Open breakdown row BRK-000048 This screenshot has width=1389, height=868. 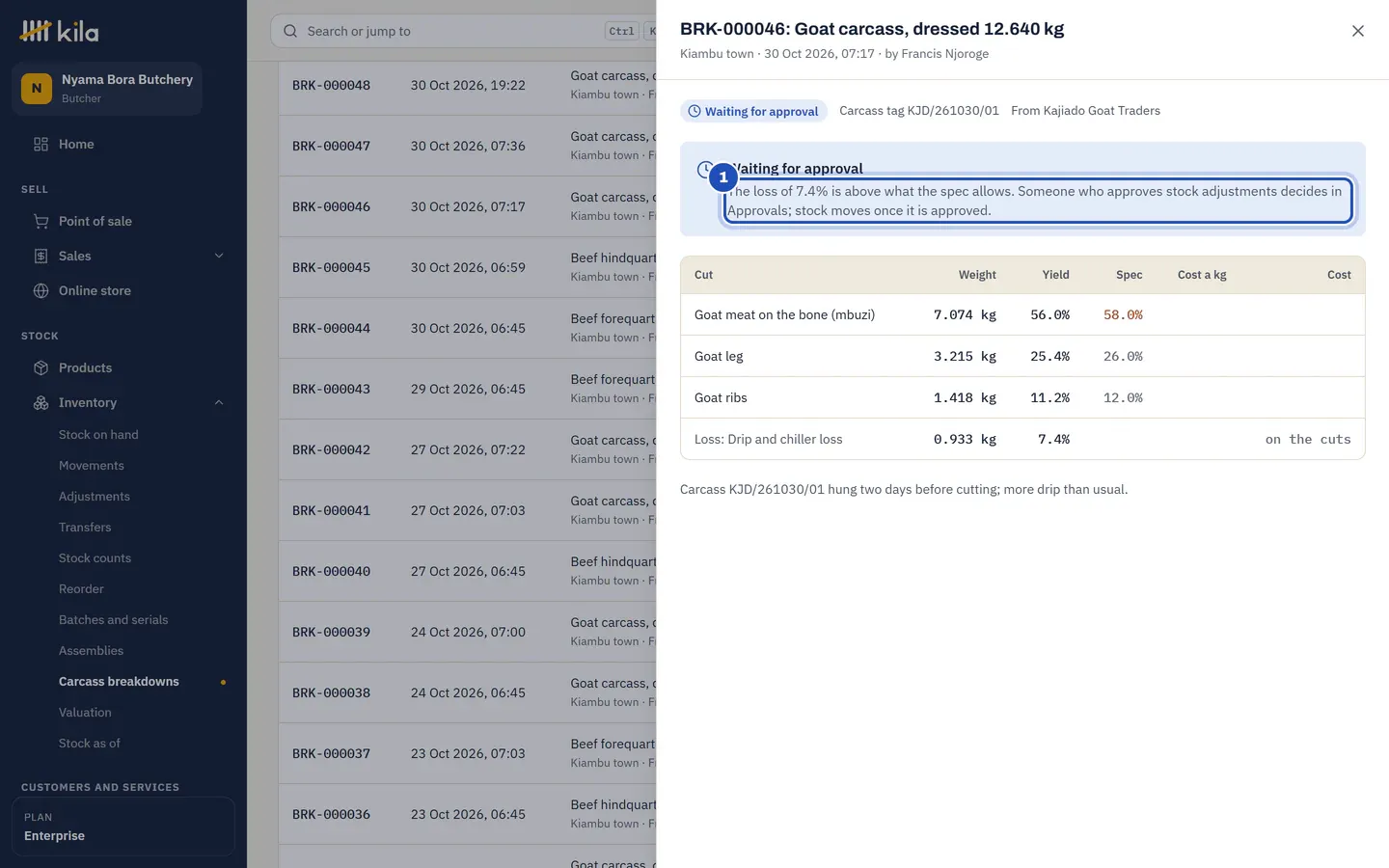[468, 85]
